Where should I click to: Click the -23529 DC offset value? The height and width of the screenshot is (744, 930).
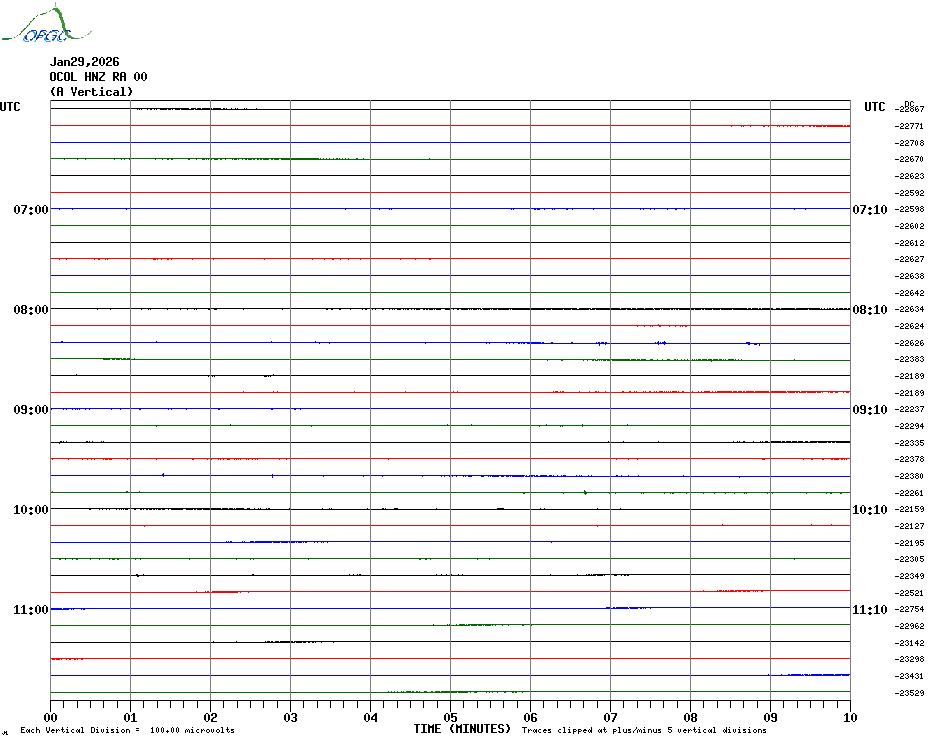[910, 693]
